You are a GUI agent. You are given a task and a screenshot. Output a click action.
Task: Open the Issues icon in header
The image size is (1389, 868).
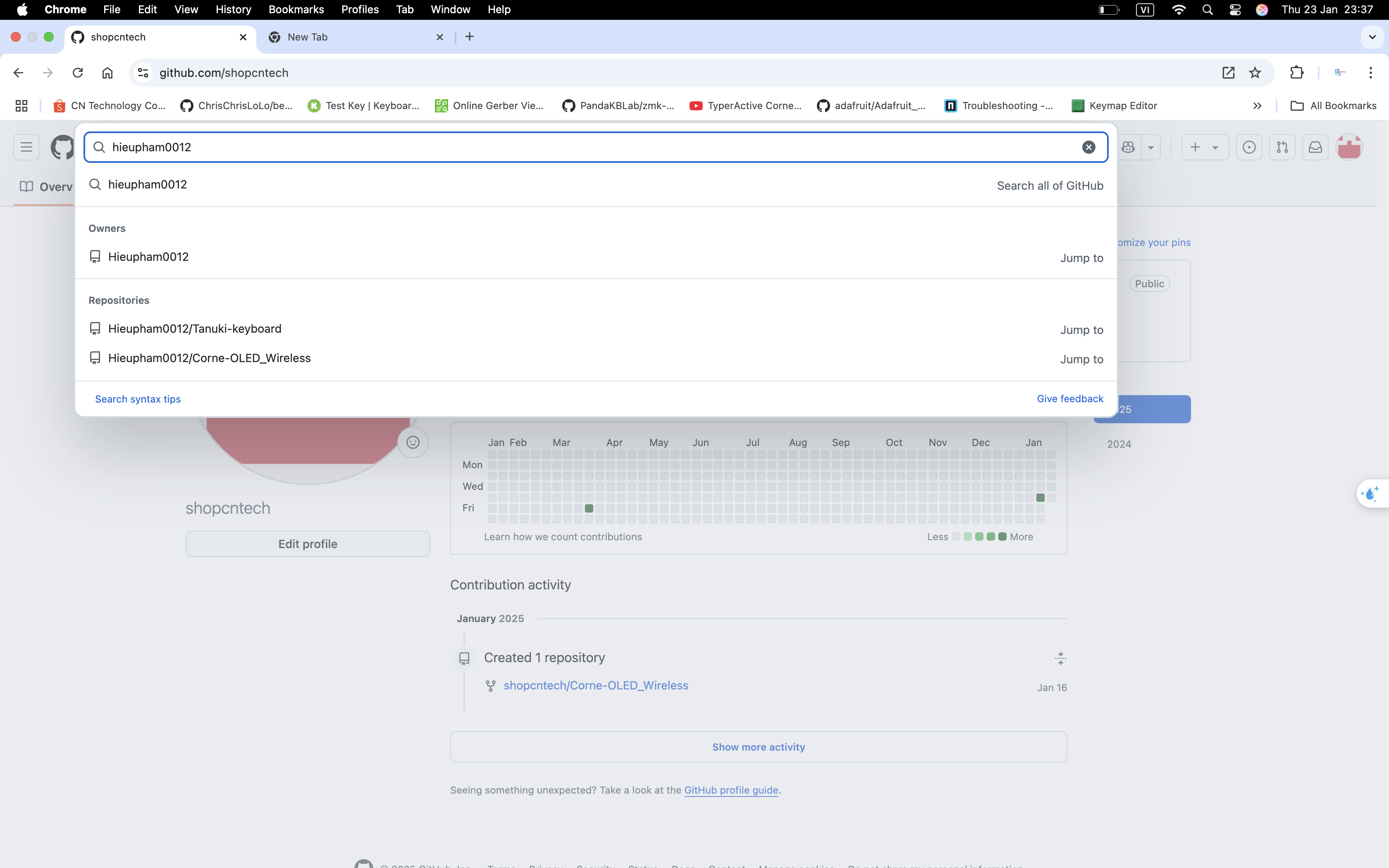point(1249,147)
